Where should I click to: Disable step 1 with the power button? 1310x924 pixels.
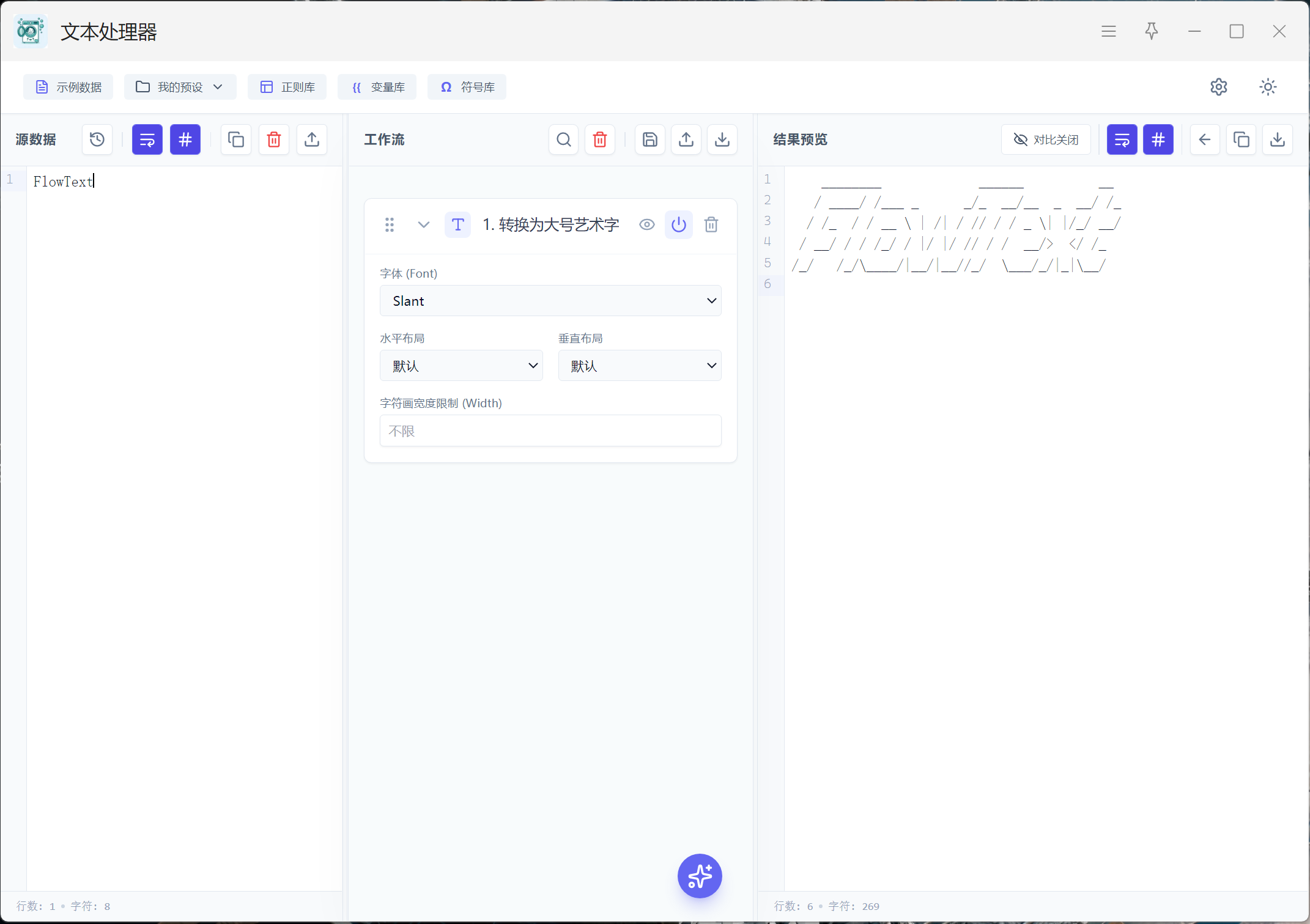tap(678, 225)
